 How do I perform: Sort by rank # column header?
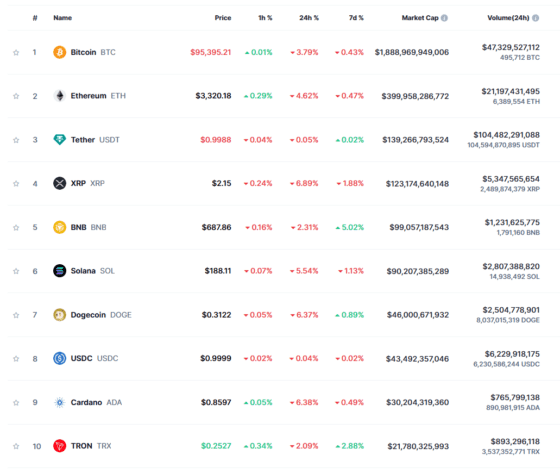[35, 18]
